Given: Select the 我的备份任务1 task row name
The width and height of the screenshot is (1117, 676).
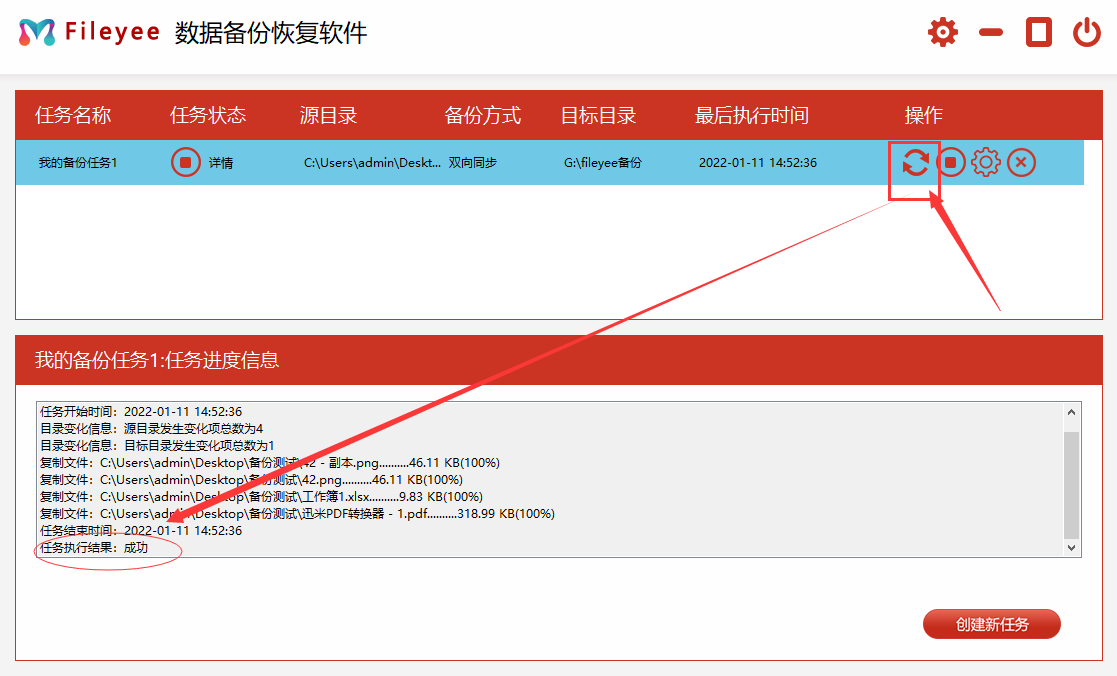Looking at the screenshot, I should 78,163.
